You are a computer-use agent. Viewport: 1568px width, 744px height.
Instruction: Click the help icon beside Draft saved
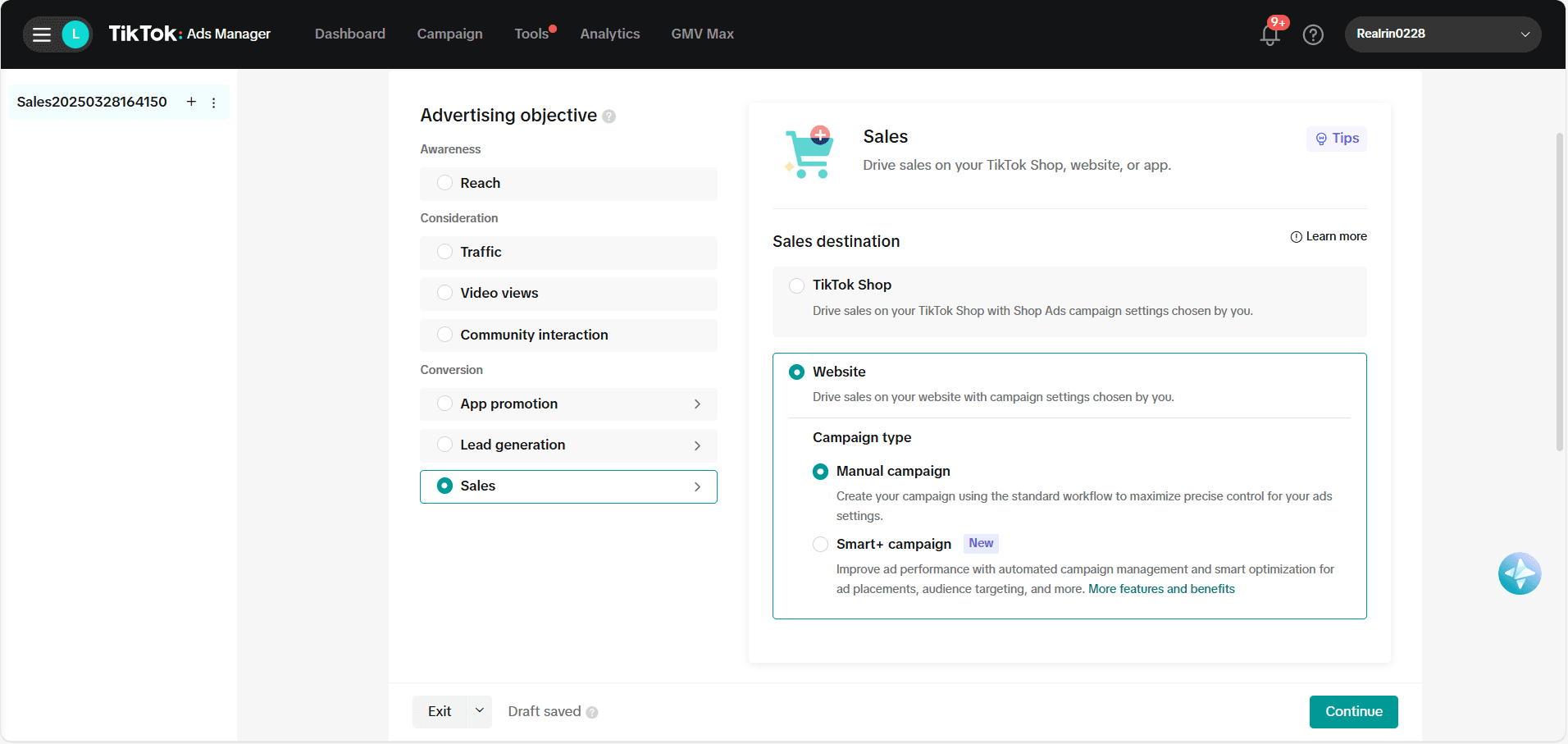point(592,712)
